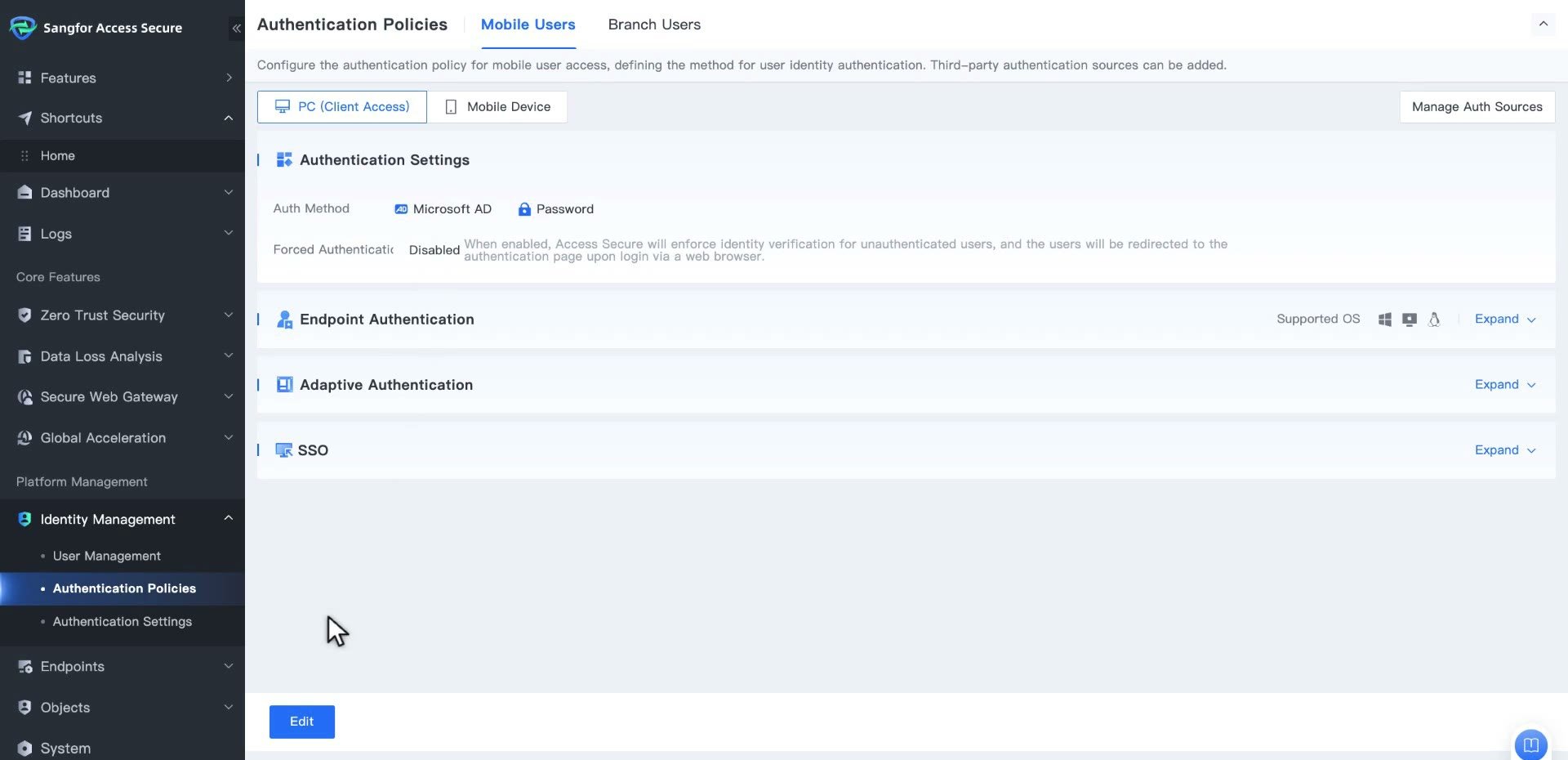
Task: Collapse the Shortcuts section chevron
Action: 229,118
